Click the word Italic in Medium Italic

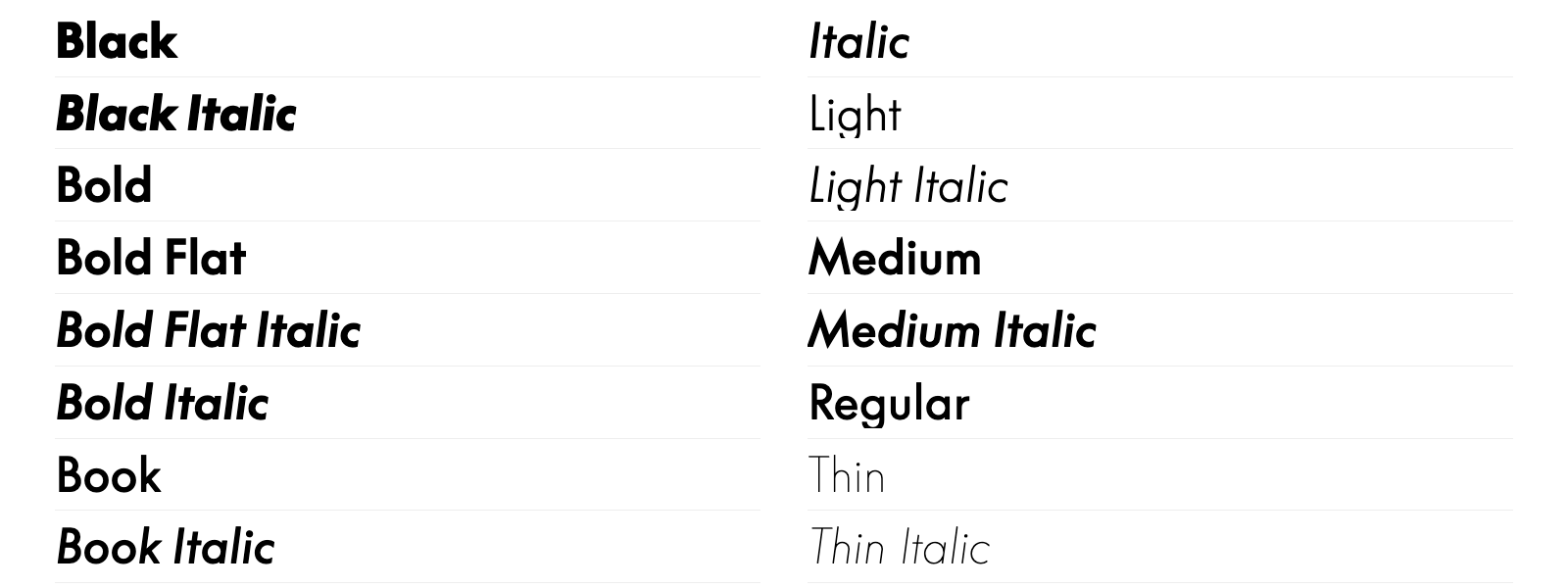1045,330
